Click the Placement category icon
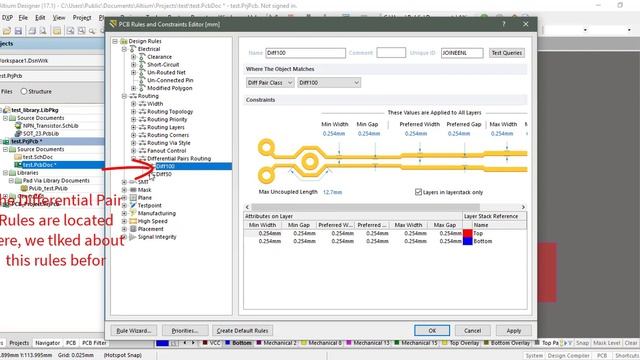Viewport: 640px width, 360px height. tap(133, 229)
